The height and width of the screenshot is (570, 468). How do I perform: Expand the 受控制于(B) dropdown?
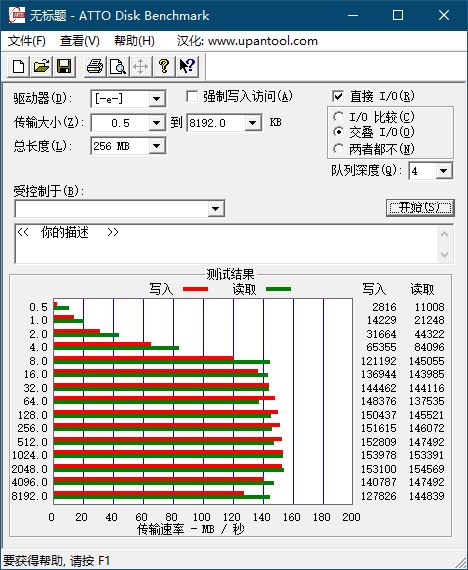point(216,209)
